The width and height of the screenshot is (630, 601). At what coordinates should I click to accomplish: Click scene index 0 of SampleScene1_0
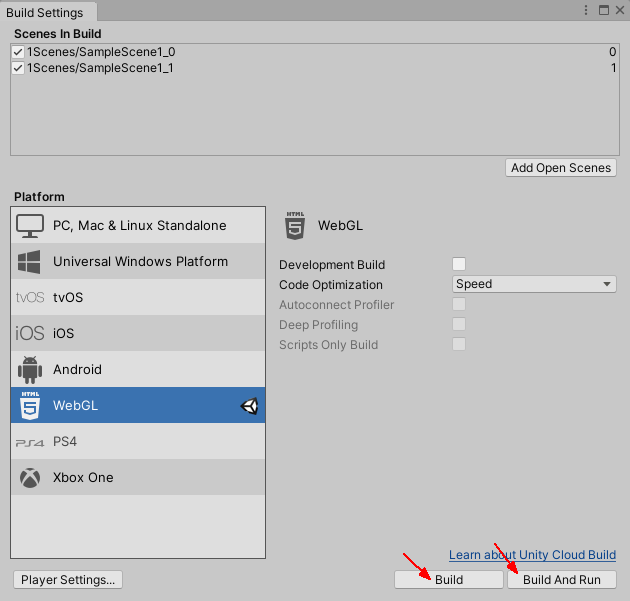(x=612, y=52)
